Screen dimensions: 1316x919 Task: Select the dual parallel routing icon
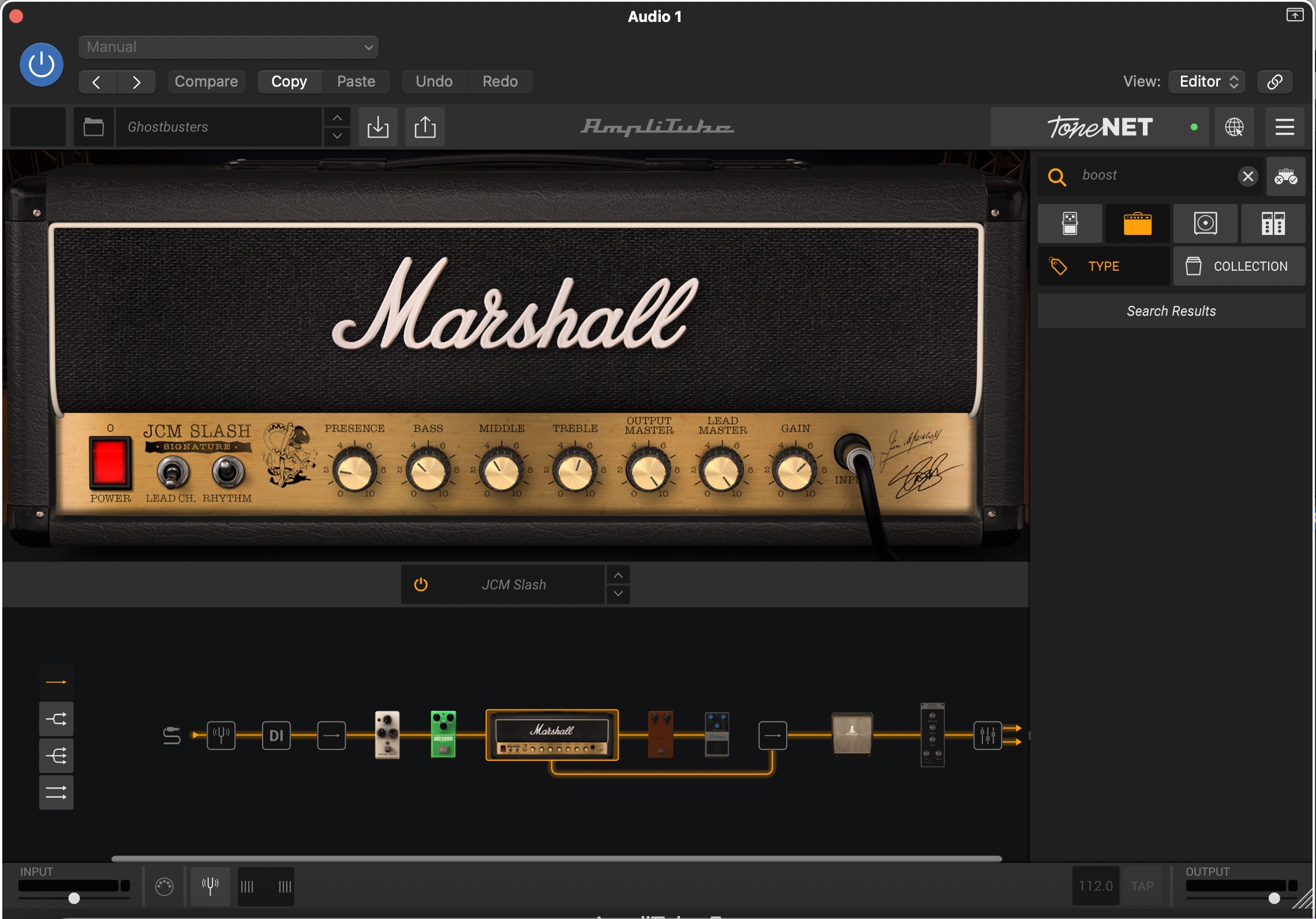[x=56, y=793]
